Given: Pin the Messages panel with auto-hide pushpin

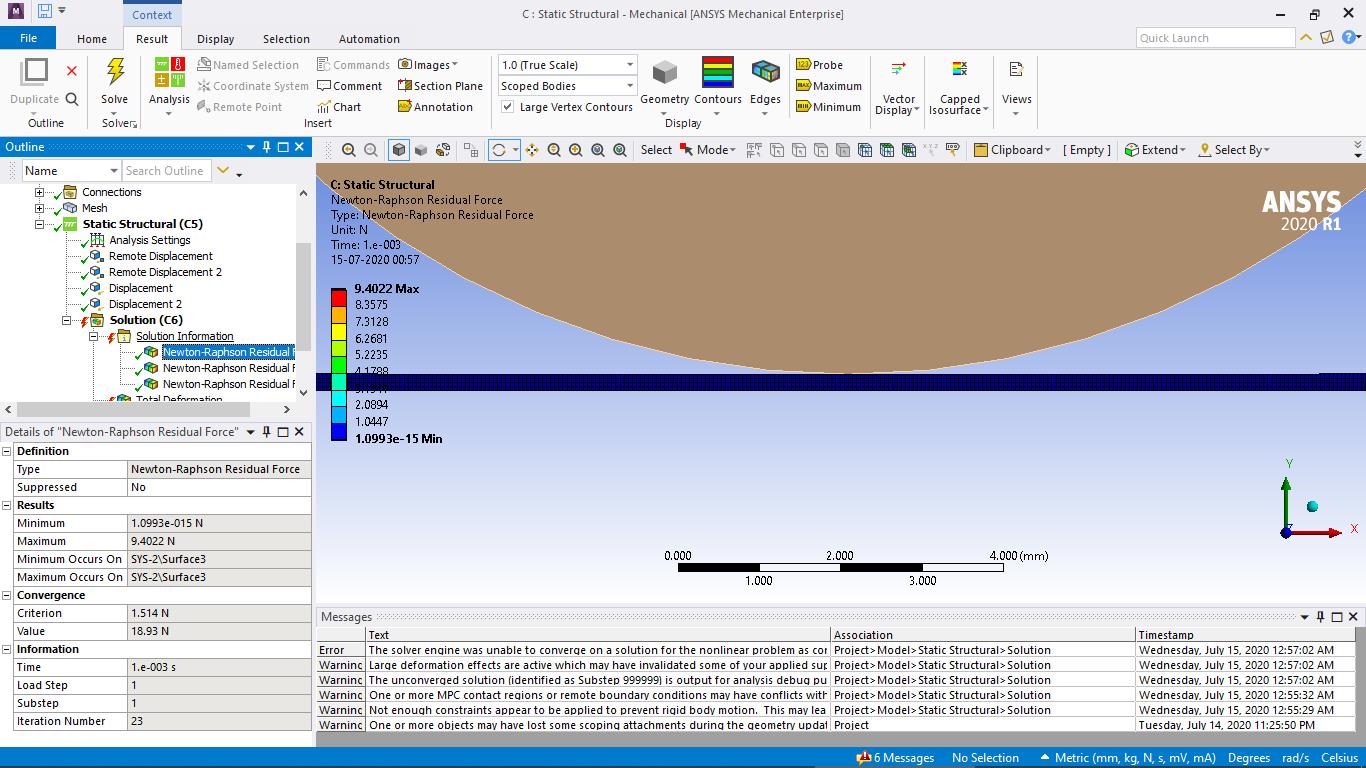Looking at the screenshot, I should 1321,617.
